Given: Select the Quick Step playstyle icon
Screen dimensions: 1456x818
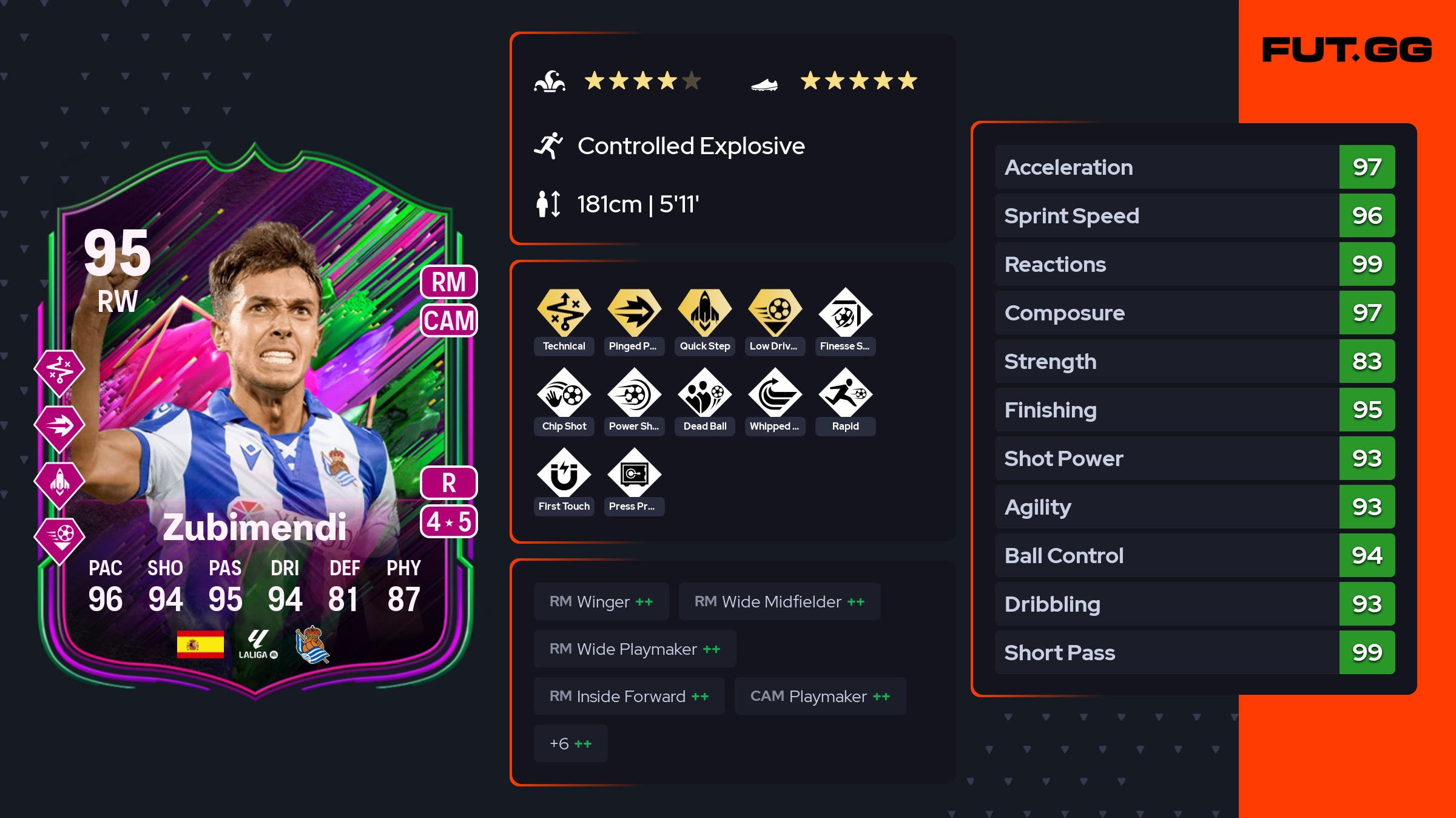Looking at the screenshot, I should tap(704, 312).
